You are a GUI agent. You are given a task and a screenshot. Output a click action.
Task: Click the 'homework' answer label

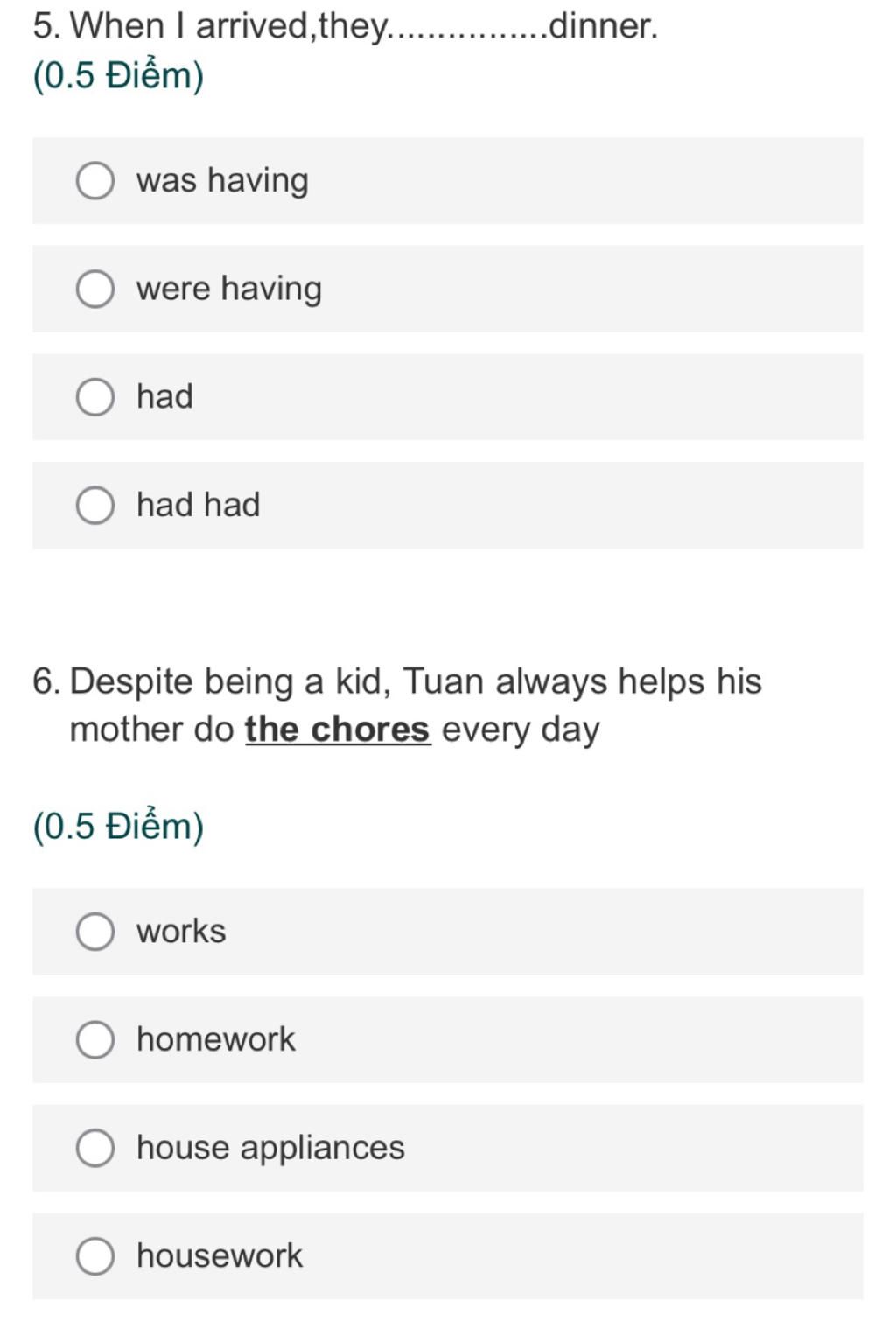216,1039
